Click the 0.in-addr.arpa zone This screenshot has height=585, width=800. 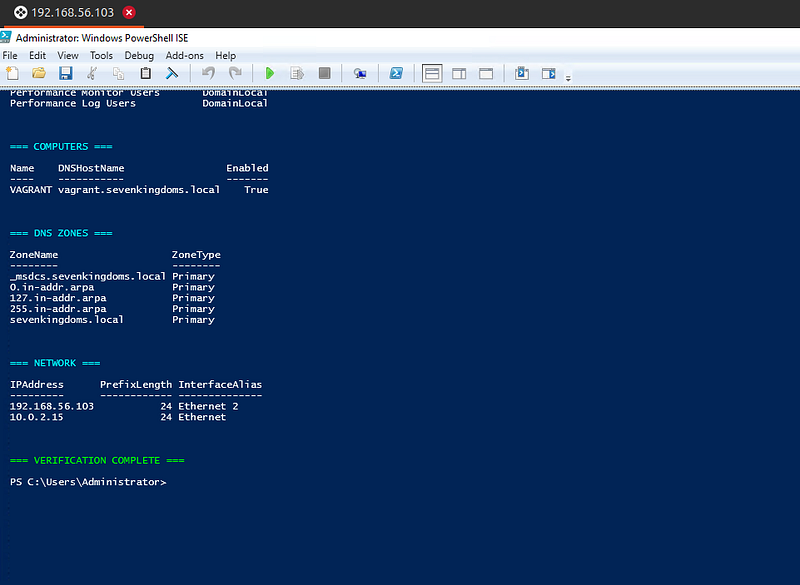[52, 287]
